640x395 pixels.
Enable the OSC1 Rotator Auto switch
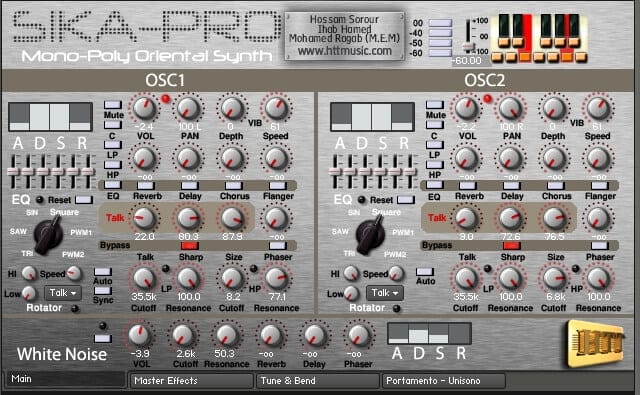(x=102, y=272)
